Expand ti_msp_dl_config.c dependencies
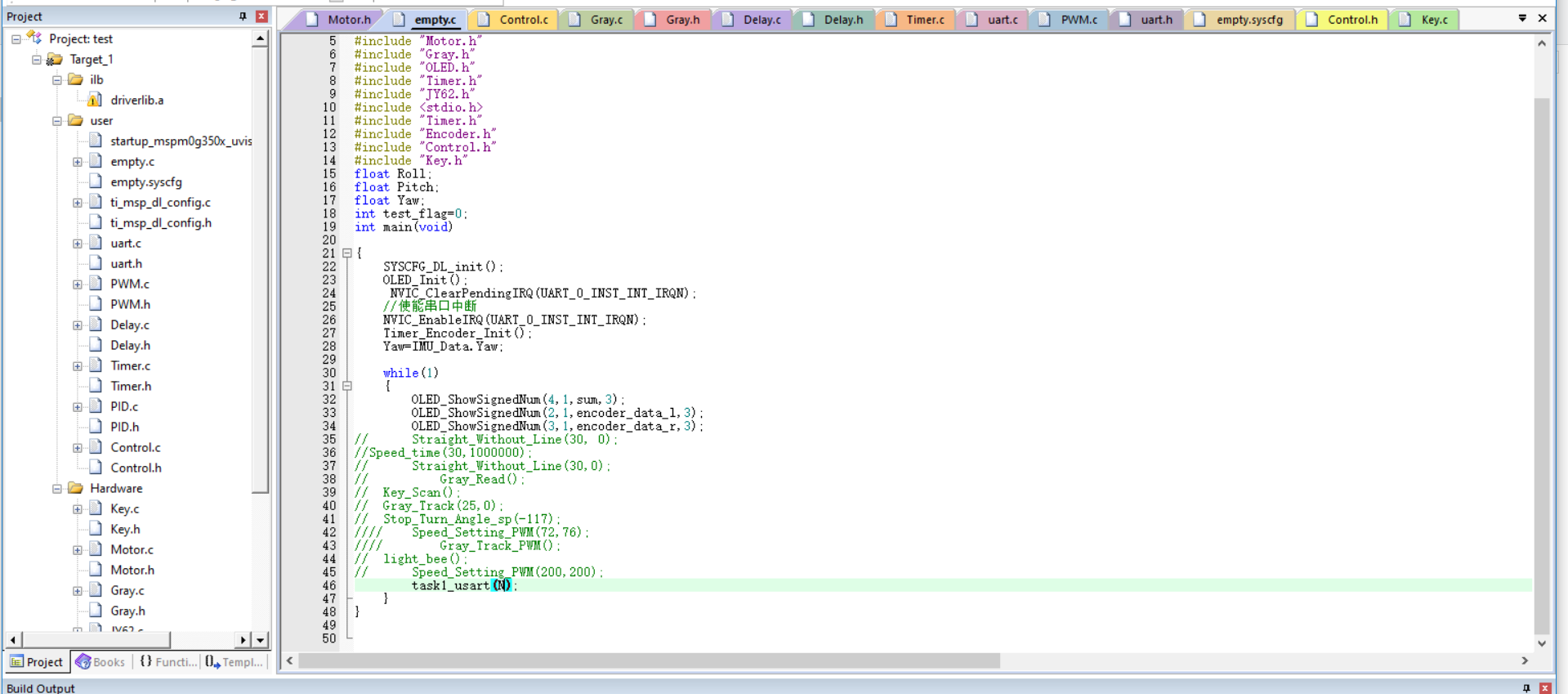 (x=78, y=203)
